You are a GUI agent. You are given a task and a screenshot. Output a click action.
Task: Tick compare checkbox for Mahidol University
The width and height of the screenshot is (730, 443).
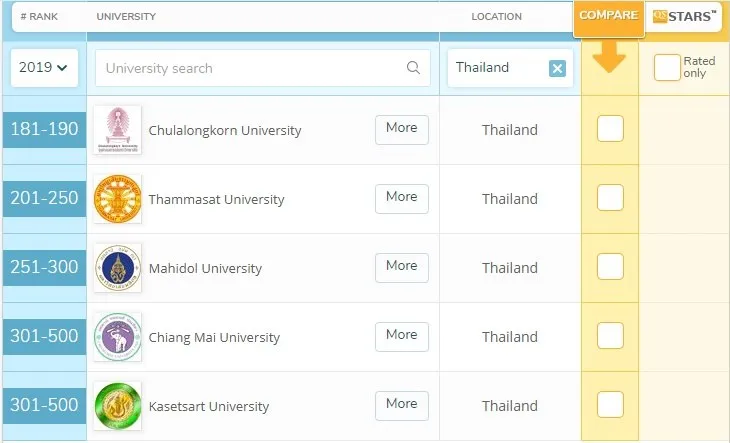coord(610,267)
